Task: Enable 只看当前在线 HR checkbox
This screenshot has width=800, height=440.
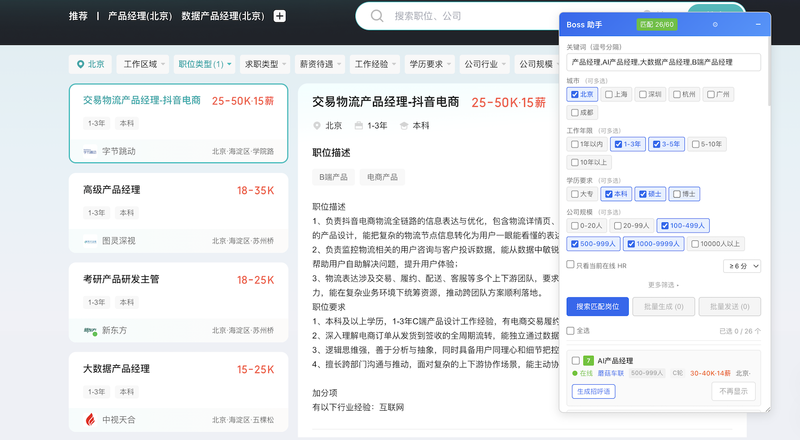Action: click(570, 264)
